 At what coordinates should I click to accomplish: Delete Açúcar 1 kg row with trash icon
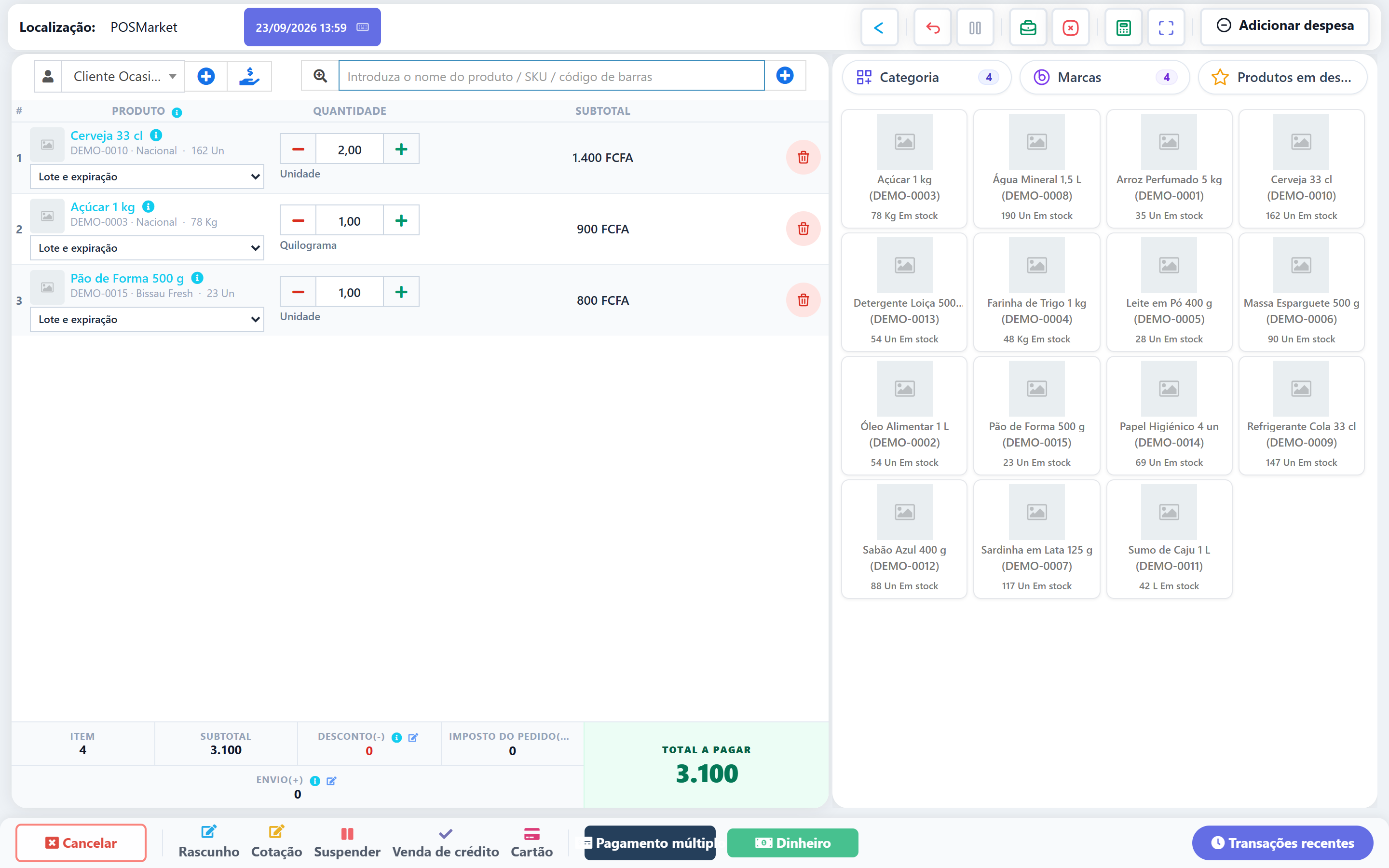click(x=803, y=229)
